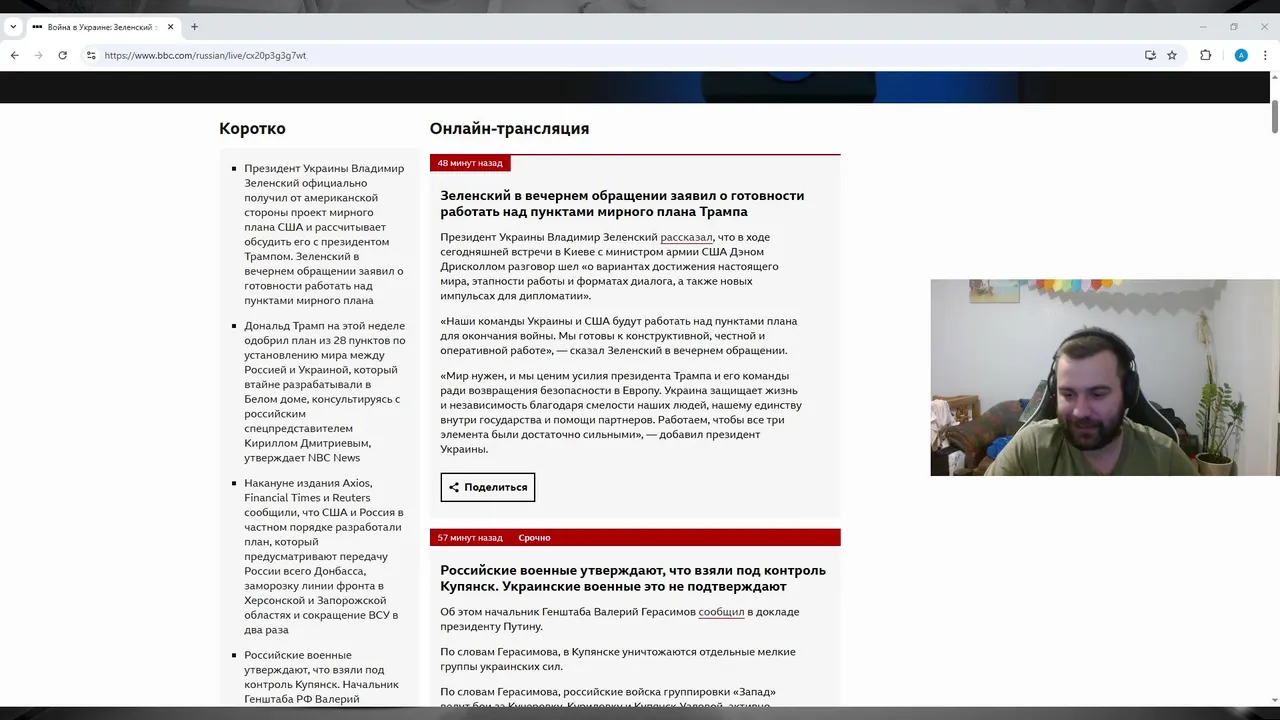Click headline about Зеленский вечернем обращении
The height and width of the screenshot is (720, 1280).
(622, 203)
